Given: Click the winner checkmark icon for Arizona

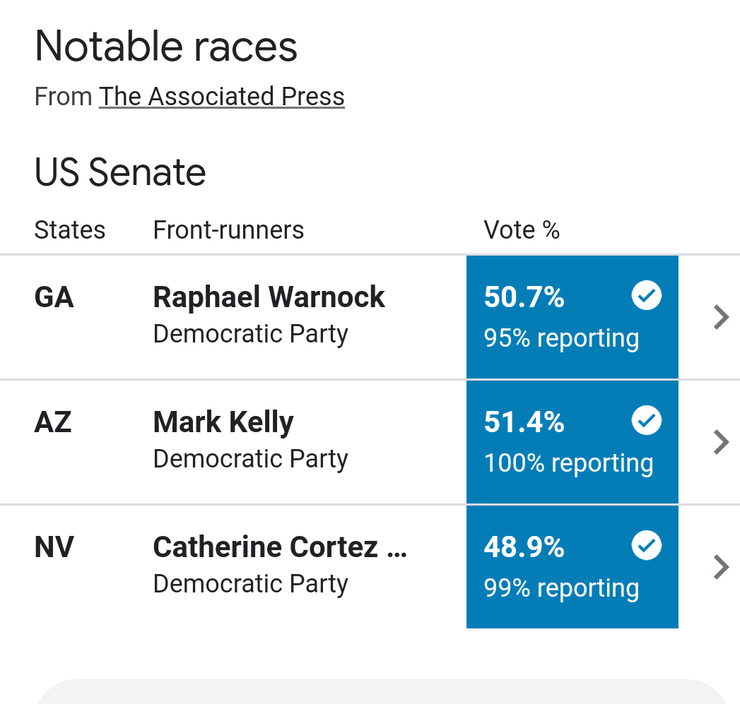Looking at the screenshot, I should coord(647,420).
